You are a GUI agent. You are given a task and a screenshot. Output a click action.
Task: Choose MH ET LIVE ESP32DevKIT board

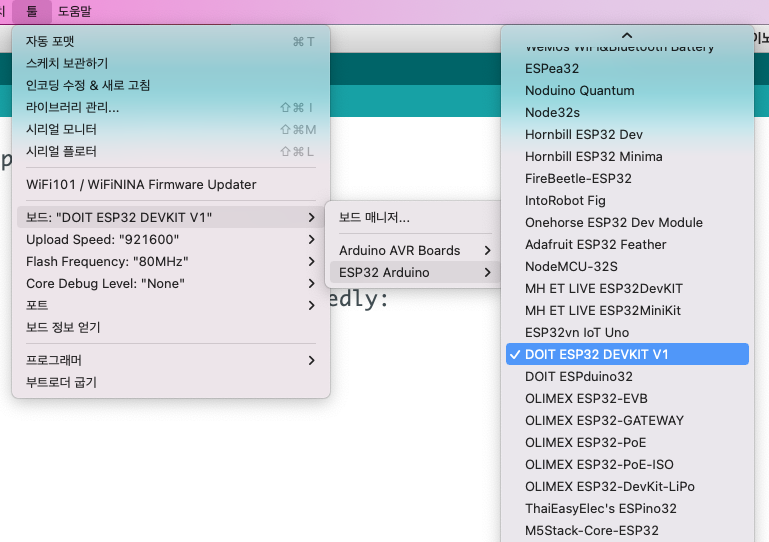point(627,289)
